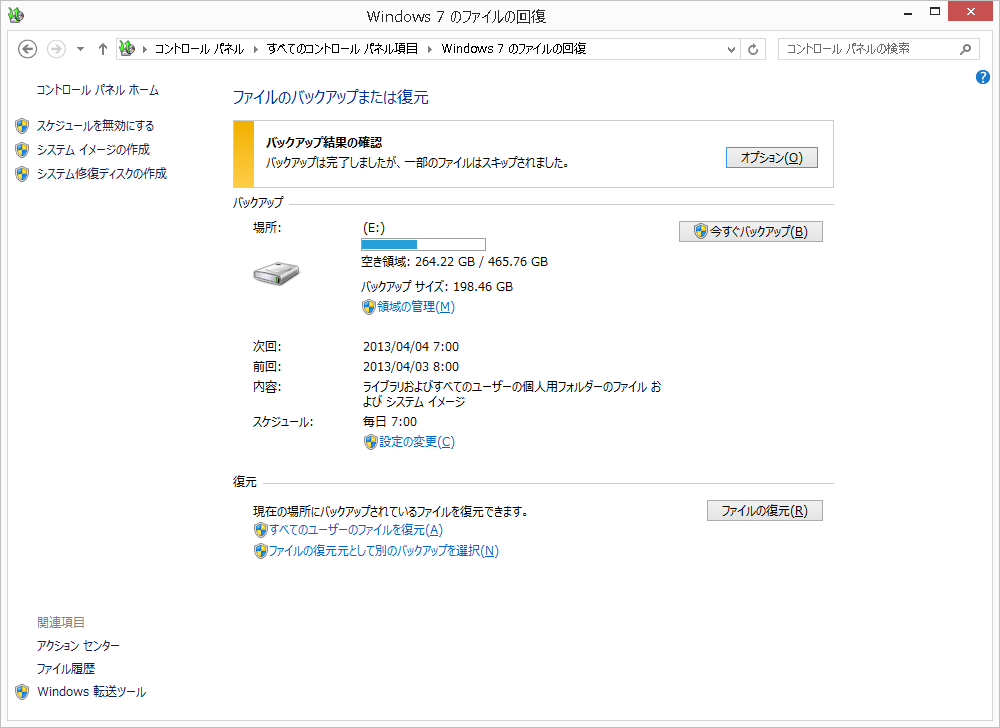Image resolution: width=1000 pixels, height=728 pixels.
Task: Click the address bar location icon
Action: (127, 49)
